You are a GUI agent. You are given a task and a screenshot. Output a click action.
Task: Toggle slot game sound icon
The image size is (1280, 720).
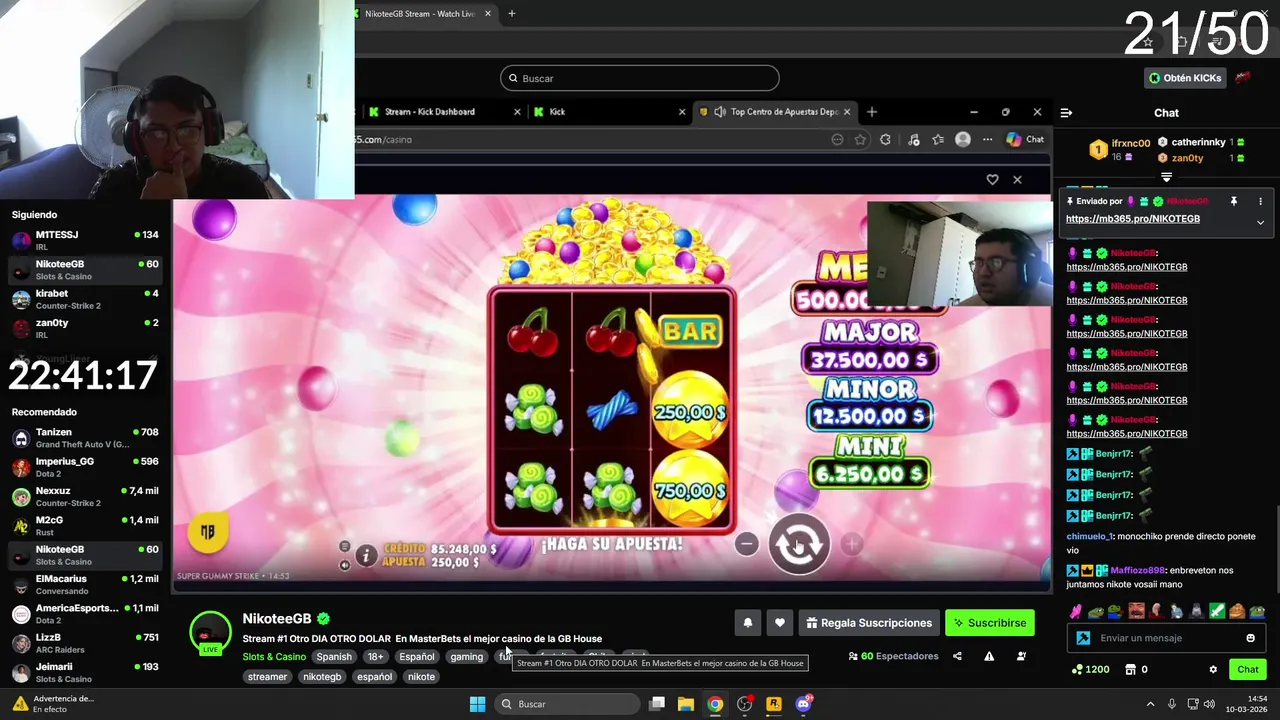(345, 565)
